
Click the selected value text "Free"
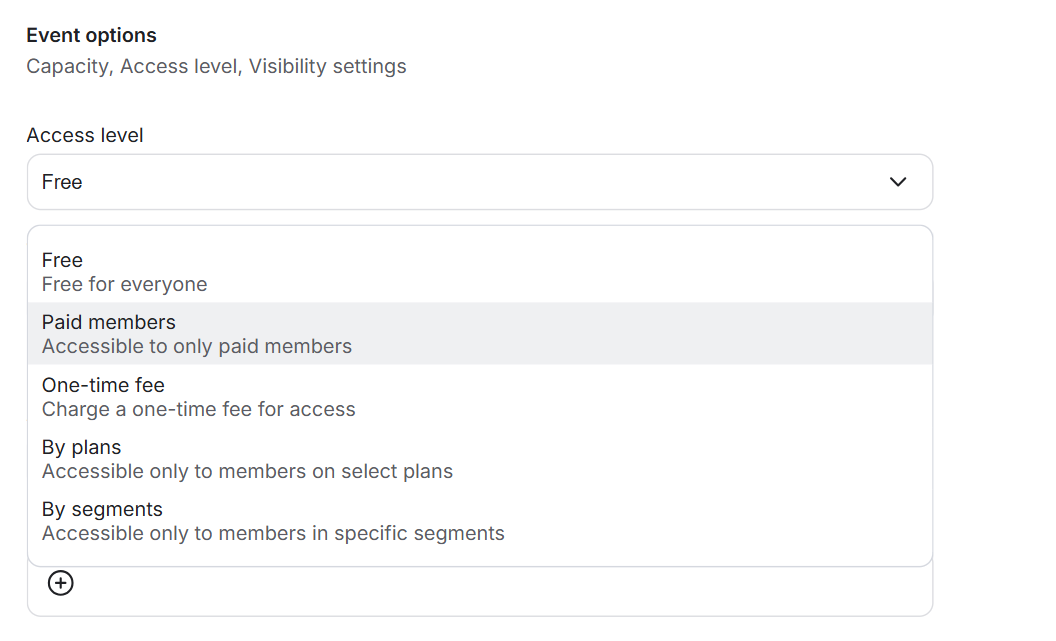[x=62, y=182]
